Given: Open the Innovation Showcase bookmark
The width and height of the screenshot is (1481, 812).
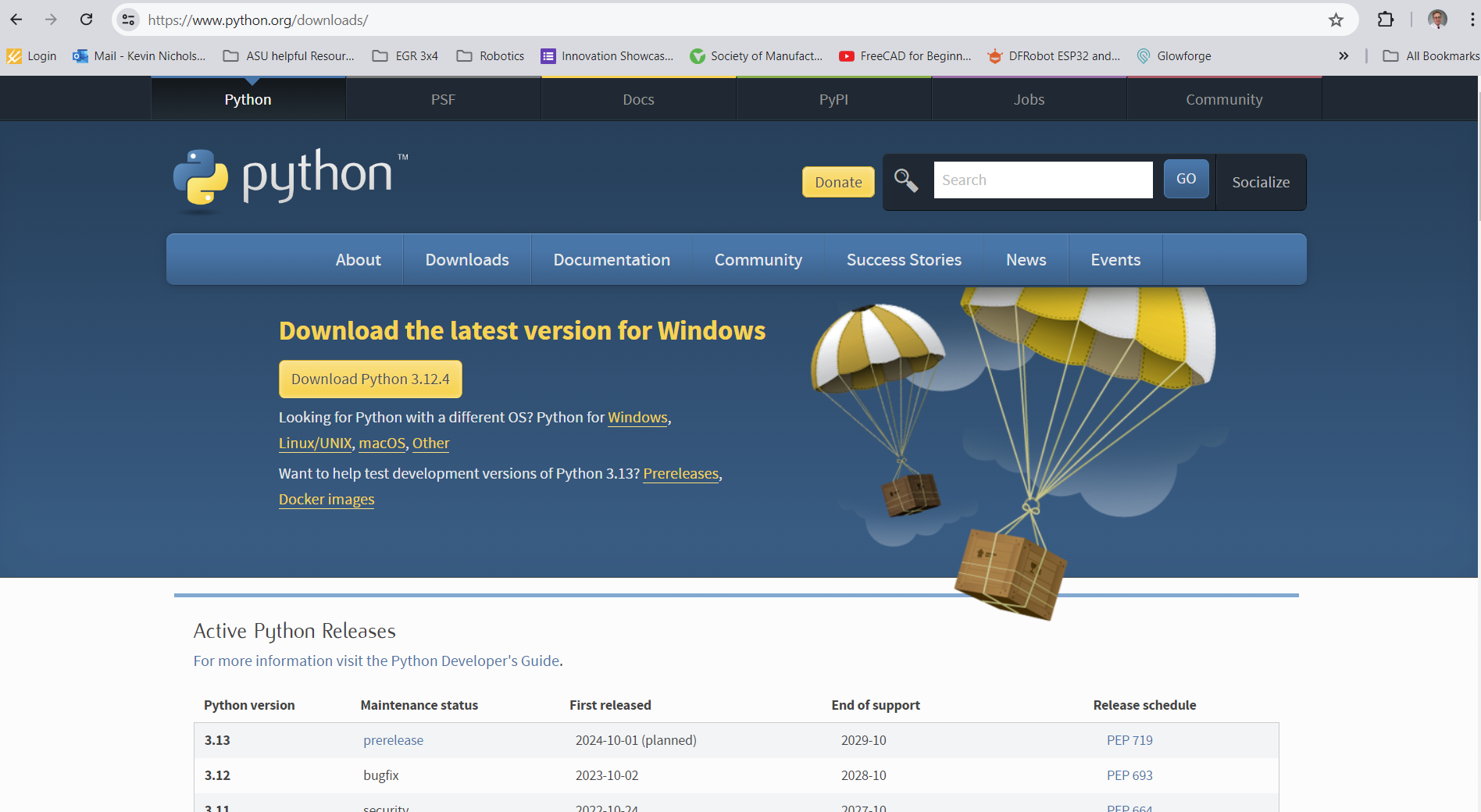Looking at the screenshot, I should coord(607,56).
